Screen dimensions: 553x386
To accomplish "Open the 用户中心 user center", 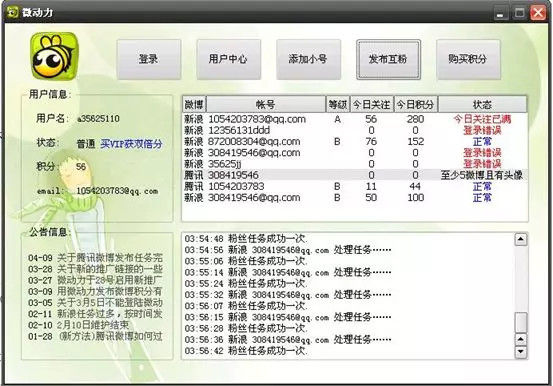I will (x=229, y=59).
